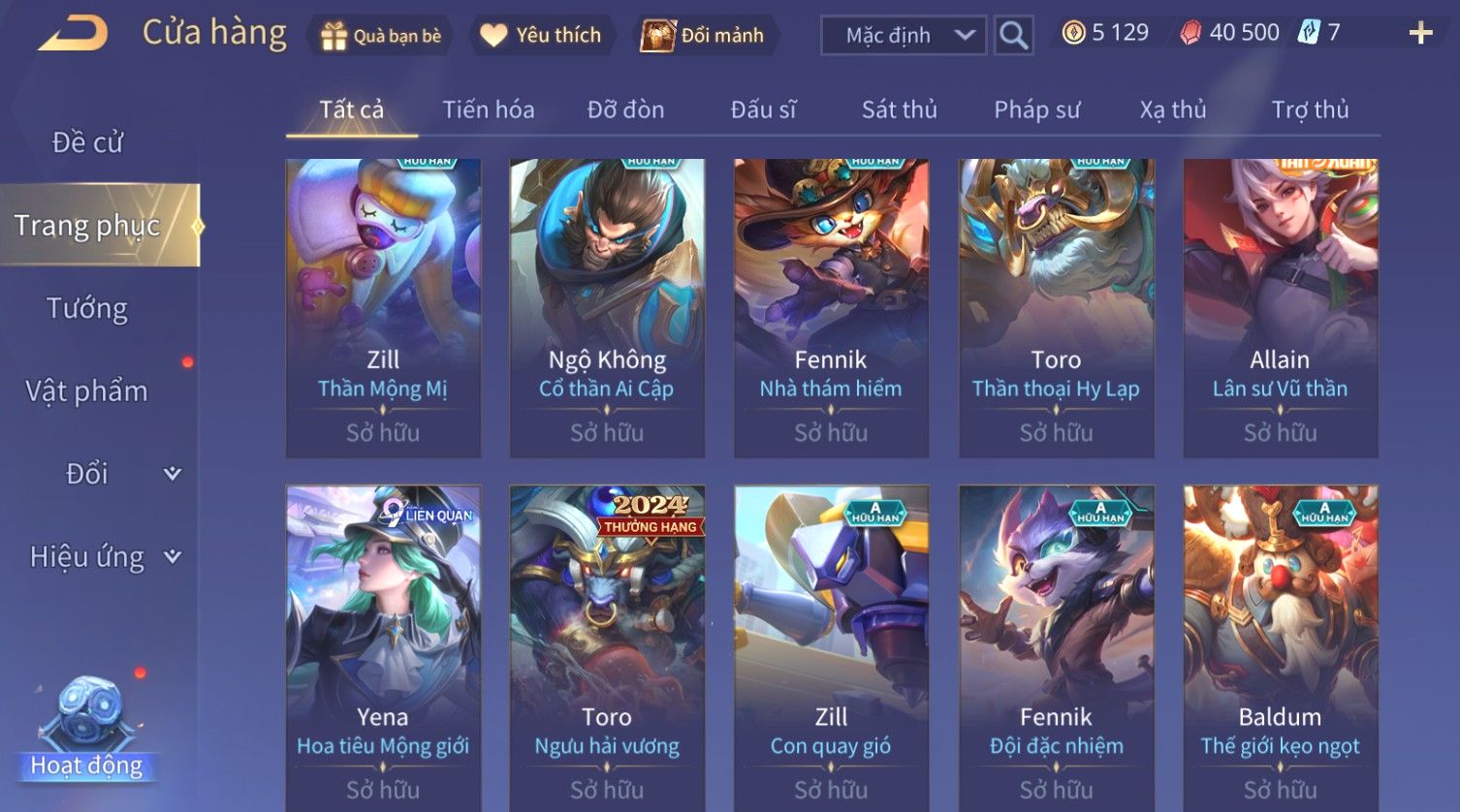
Task: Open the Vật phẩm section
Action: pyautogui.click(x=87, y=391)
